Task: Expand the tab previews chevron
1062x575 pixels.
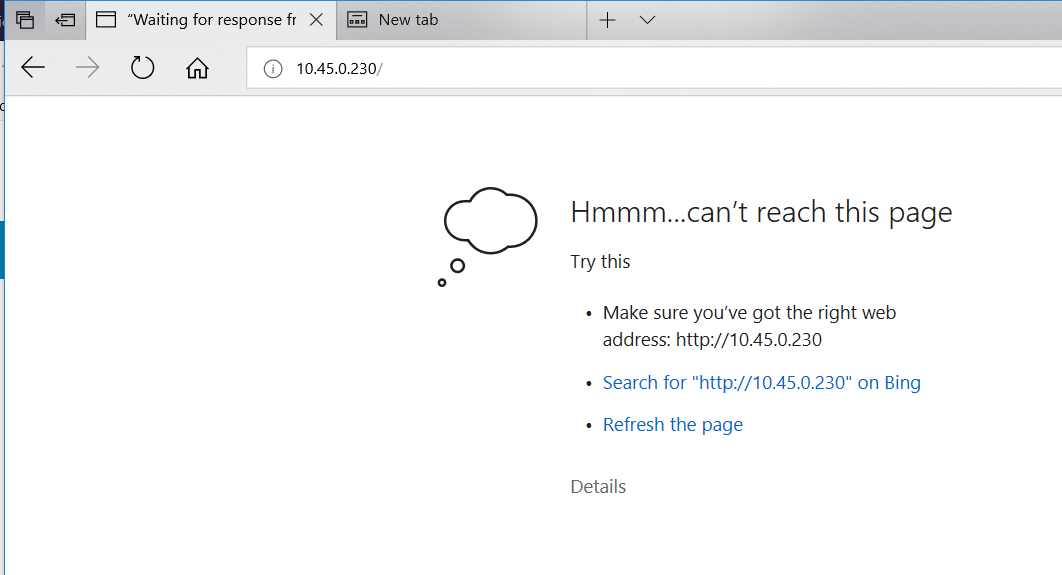Action: tap(647, 20)
